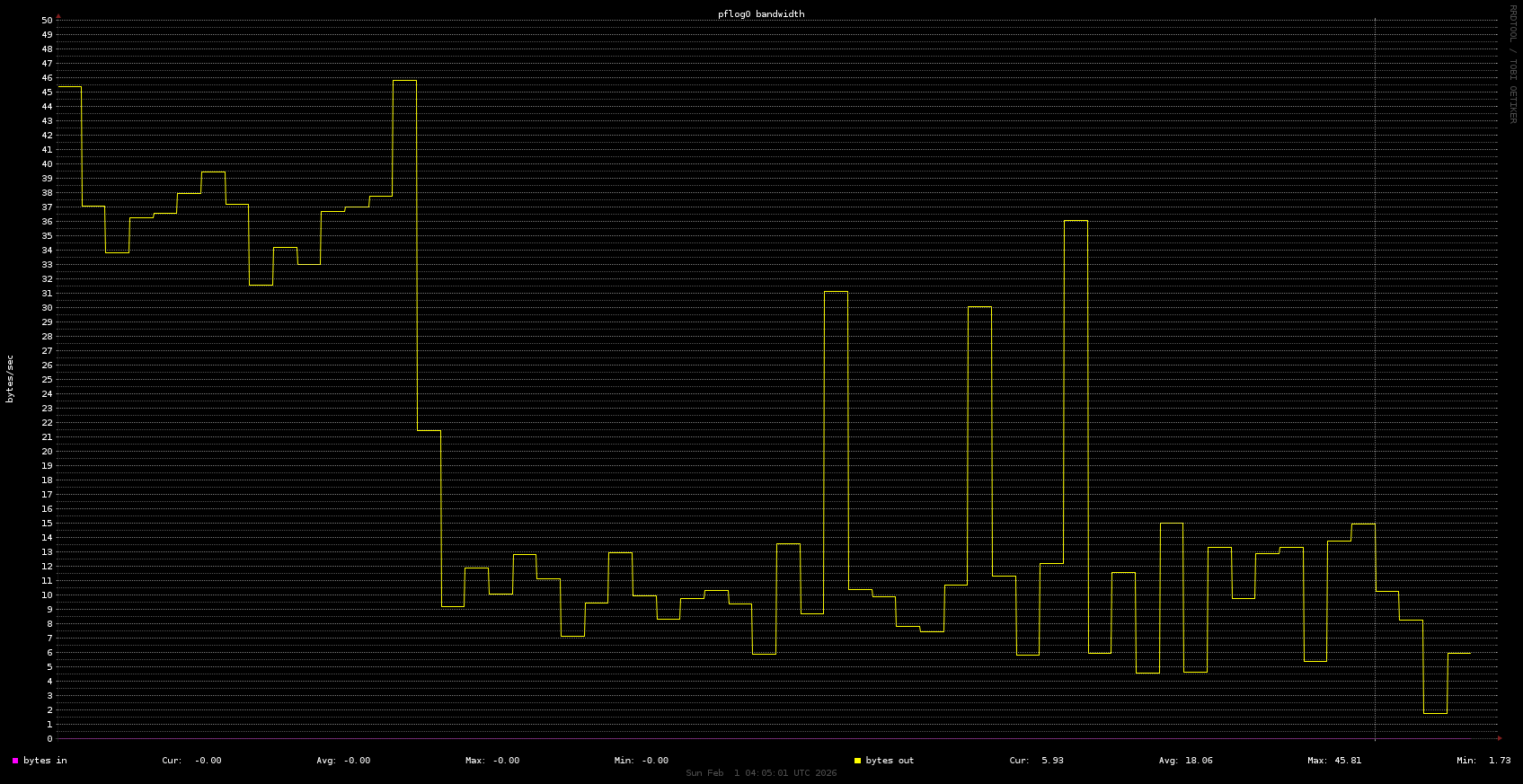Image resolution: width=1523 pixels, height=784 pixels.
Task: Click the yellow bytes out legend swatch
Action: pos(857,761)
